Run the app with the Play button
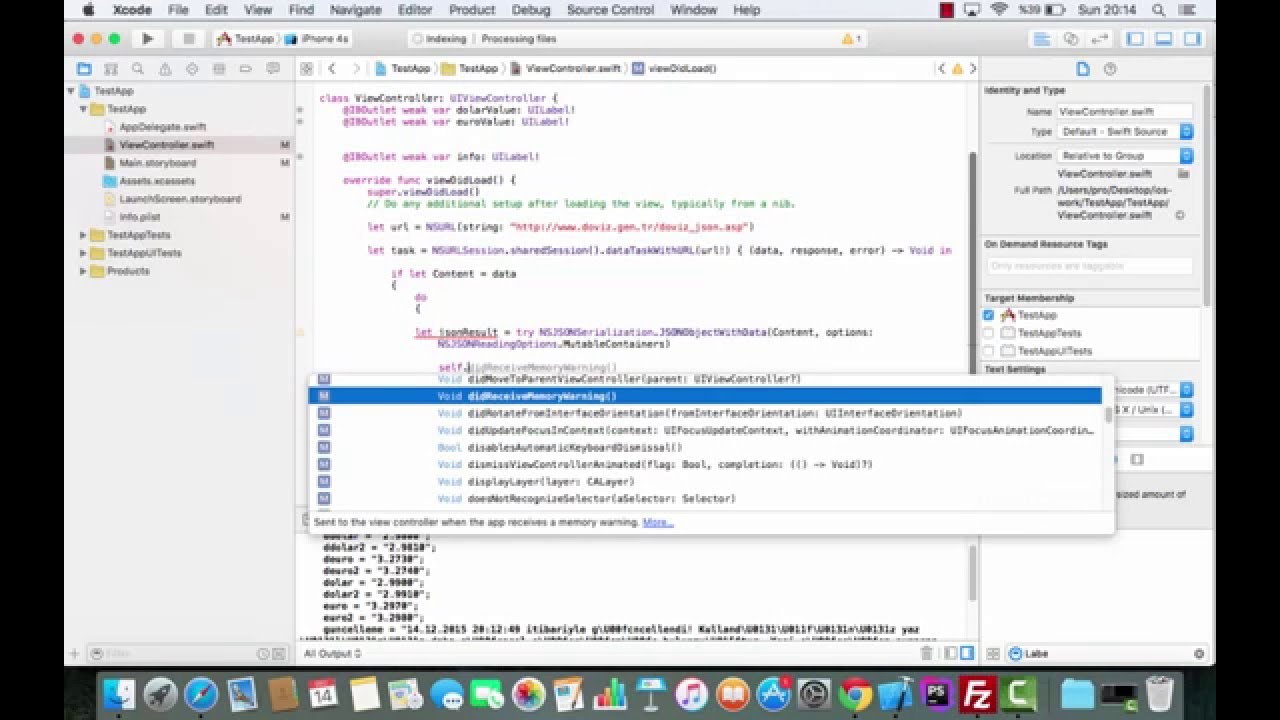Viewport: 1280px width, 720px height. pyautogui.click(x=147, y=39)
